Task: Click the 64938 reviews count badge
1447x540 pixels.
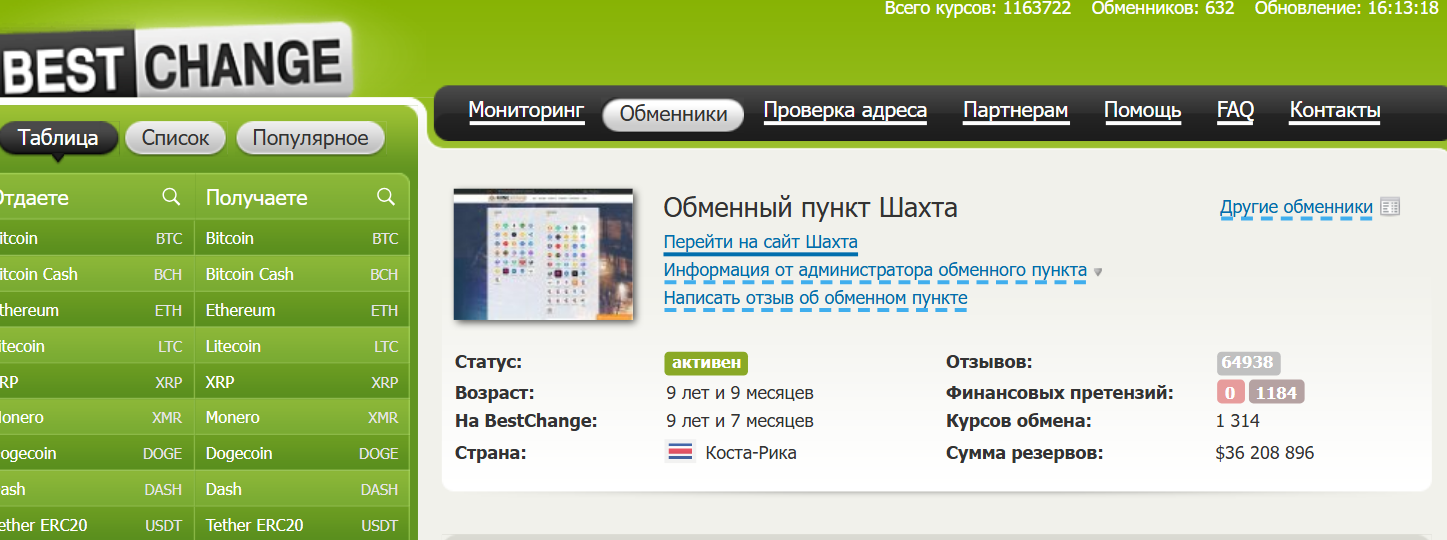Action: coord(1248,363)
